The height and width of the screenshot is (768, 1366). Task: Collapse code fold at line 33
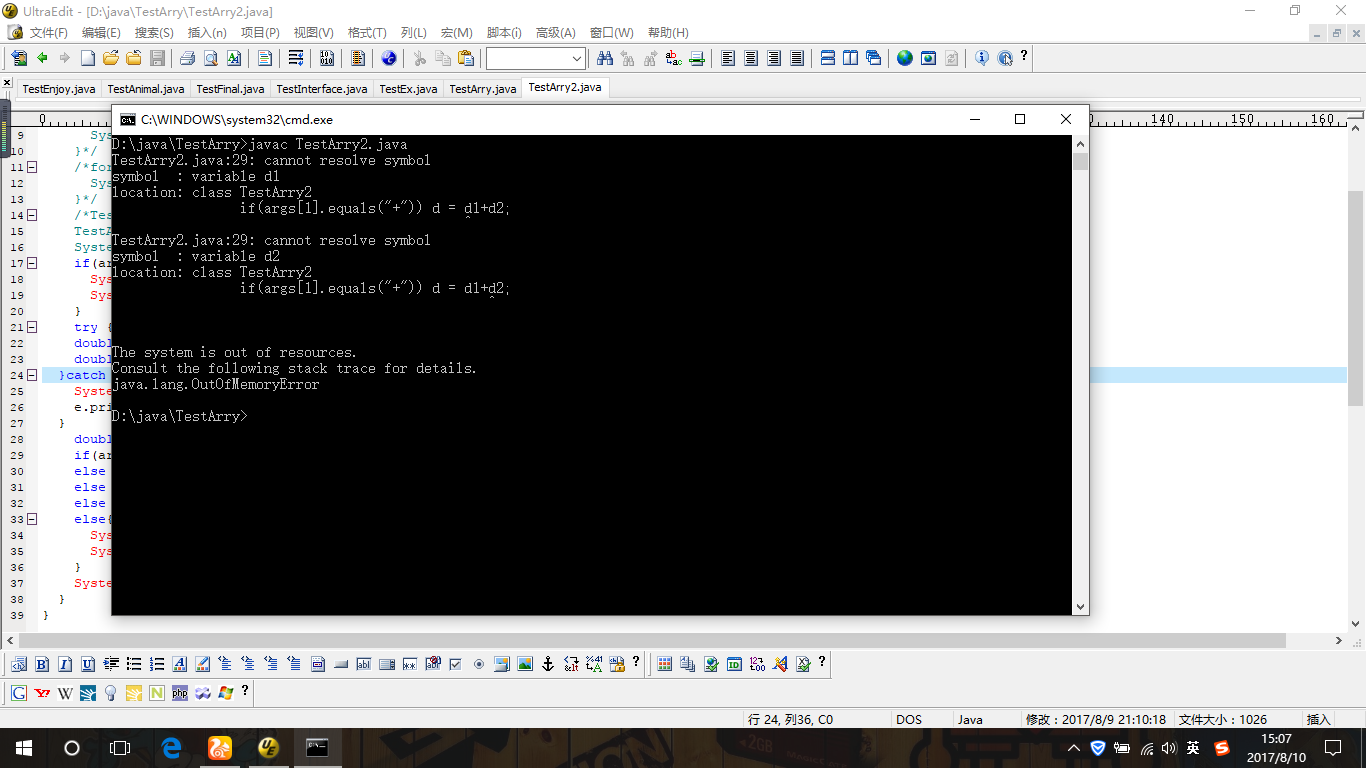(x=31, y=519)
